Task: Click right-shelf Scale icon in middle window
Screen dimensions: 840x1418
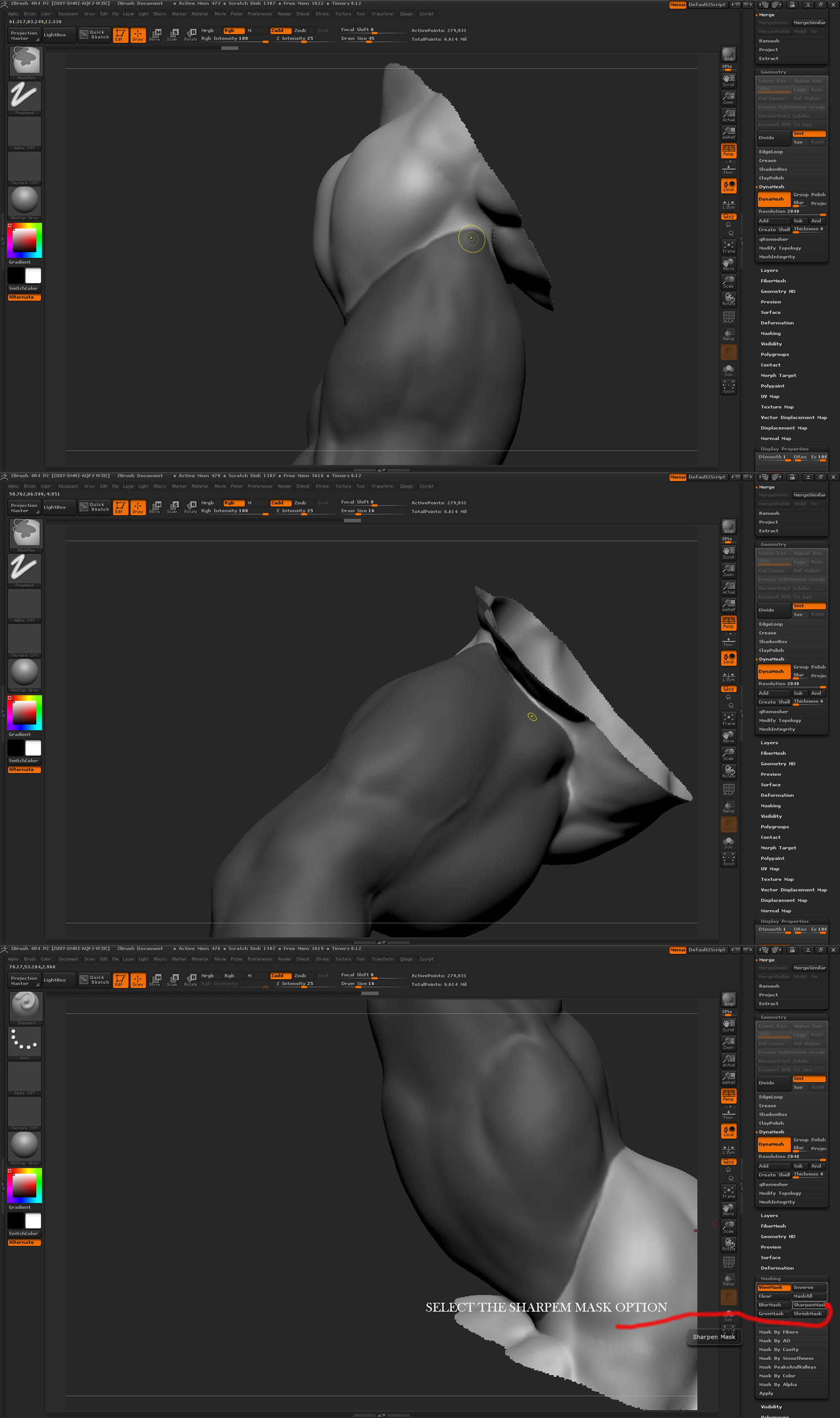Action: (728, 754)
